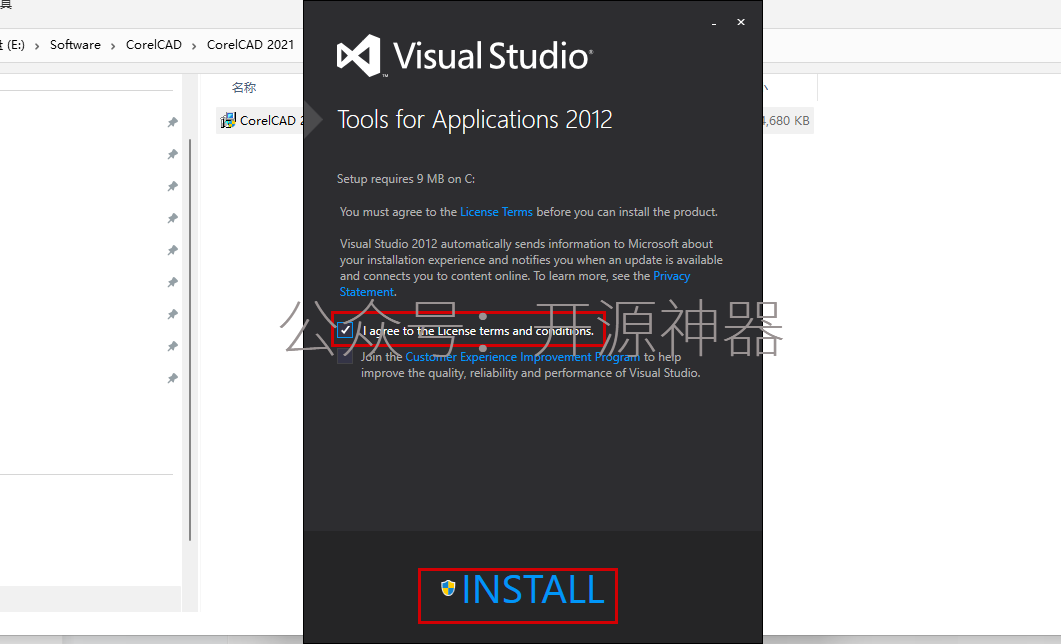The image size is (1061, 644).
Task: Go to CorelCAD folder in breadcrumb
Action: tap(154, 45)
